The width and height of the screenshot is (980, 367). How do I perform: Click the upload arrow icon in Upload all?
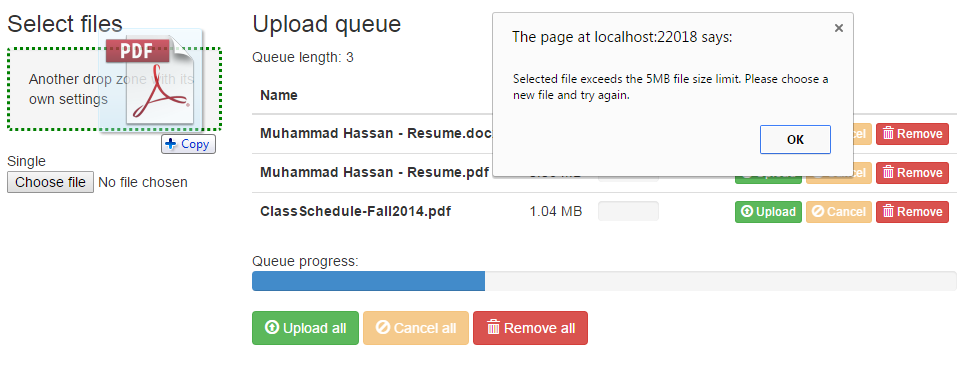point(272,328)
